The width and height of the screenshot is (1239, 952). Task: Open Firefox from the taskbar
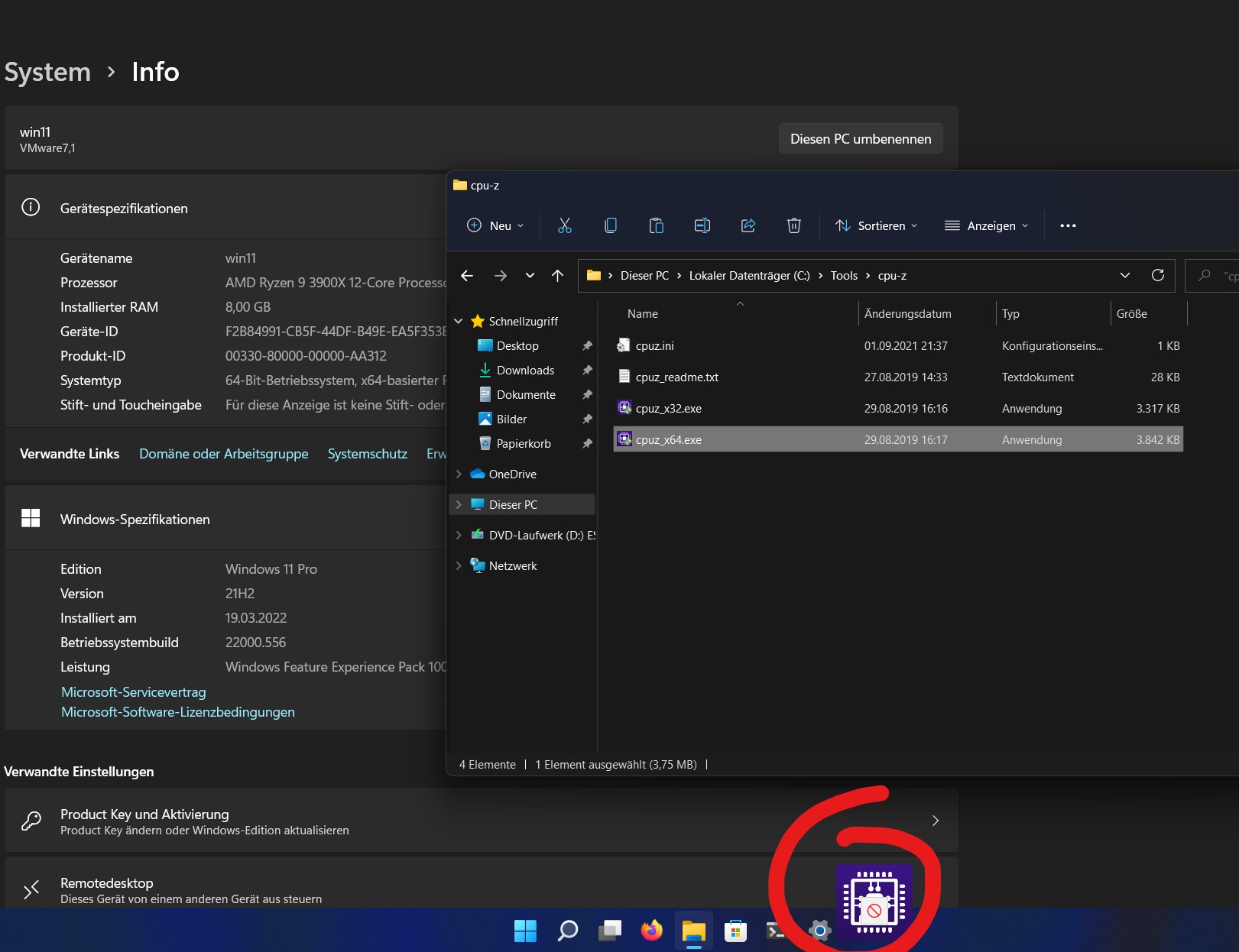651,931
